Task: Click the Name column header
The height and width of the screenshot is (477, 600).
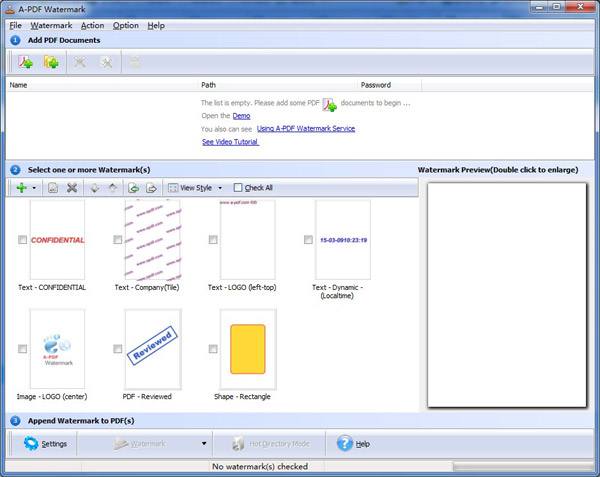Action: [x=101, y=85]
